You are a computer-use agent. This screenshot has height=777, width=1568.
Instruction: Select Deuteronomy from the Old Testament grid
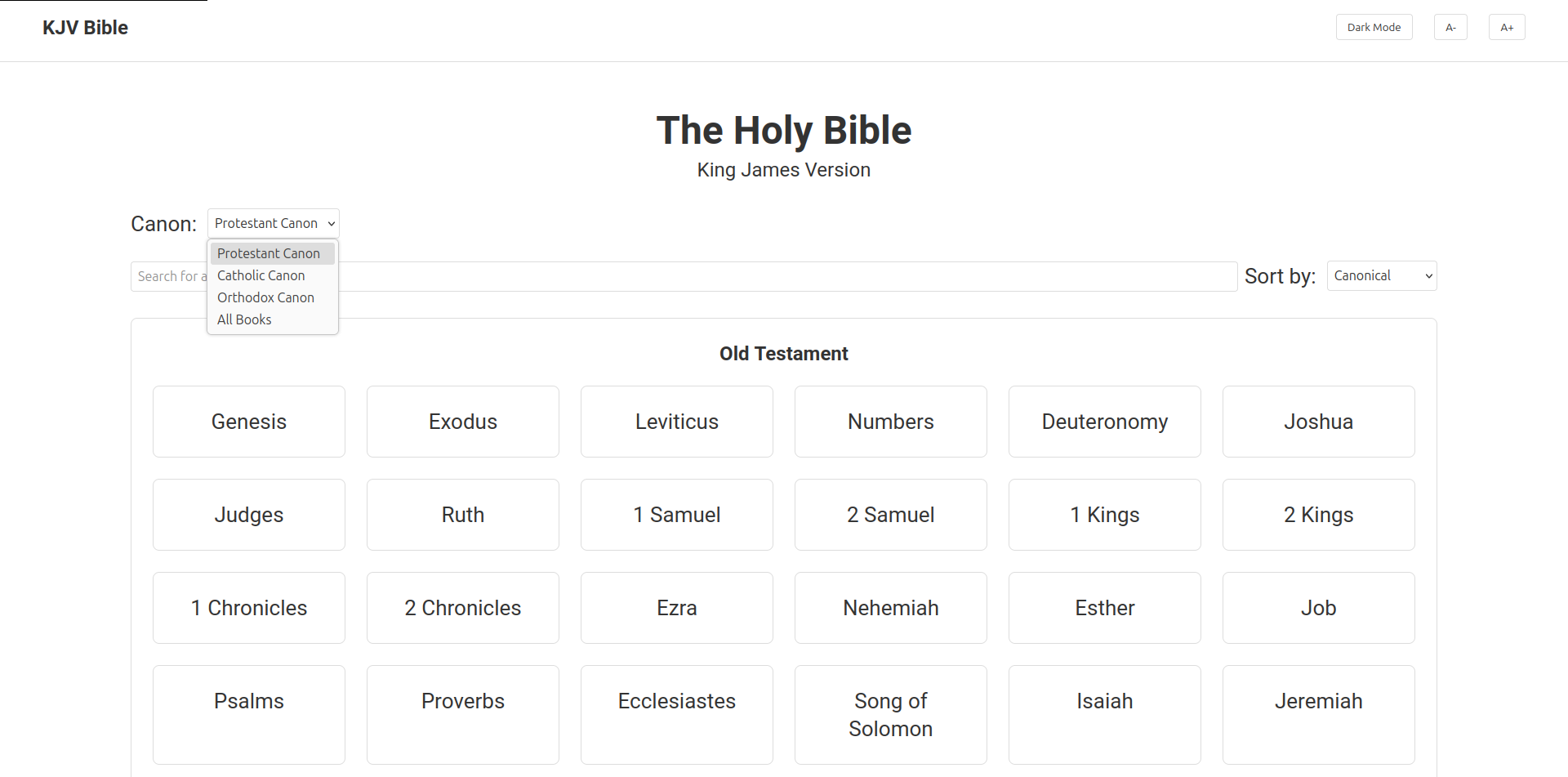[1104, 422]
